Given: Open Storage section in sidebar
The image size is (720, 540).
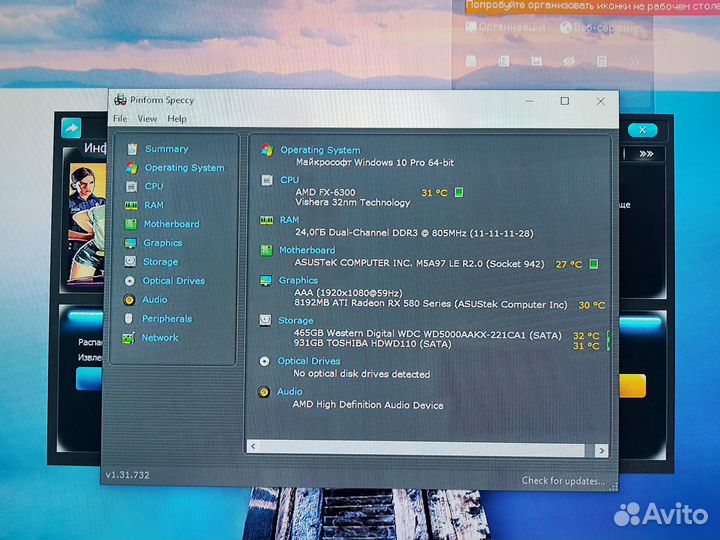Looking at the screenshot, I should pyautogui.click(x=160, y=262).
